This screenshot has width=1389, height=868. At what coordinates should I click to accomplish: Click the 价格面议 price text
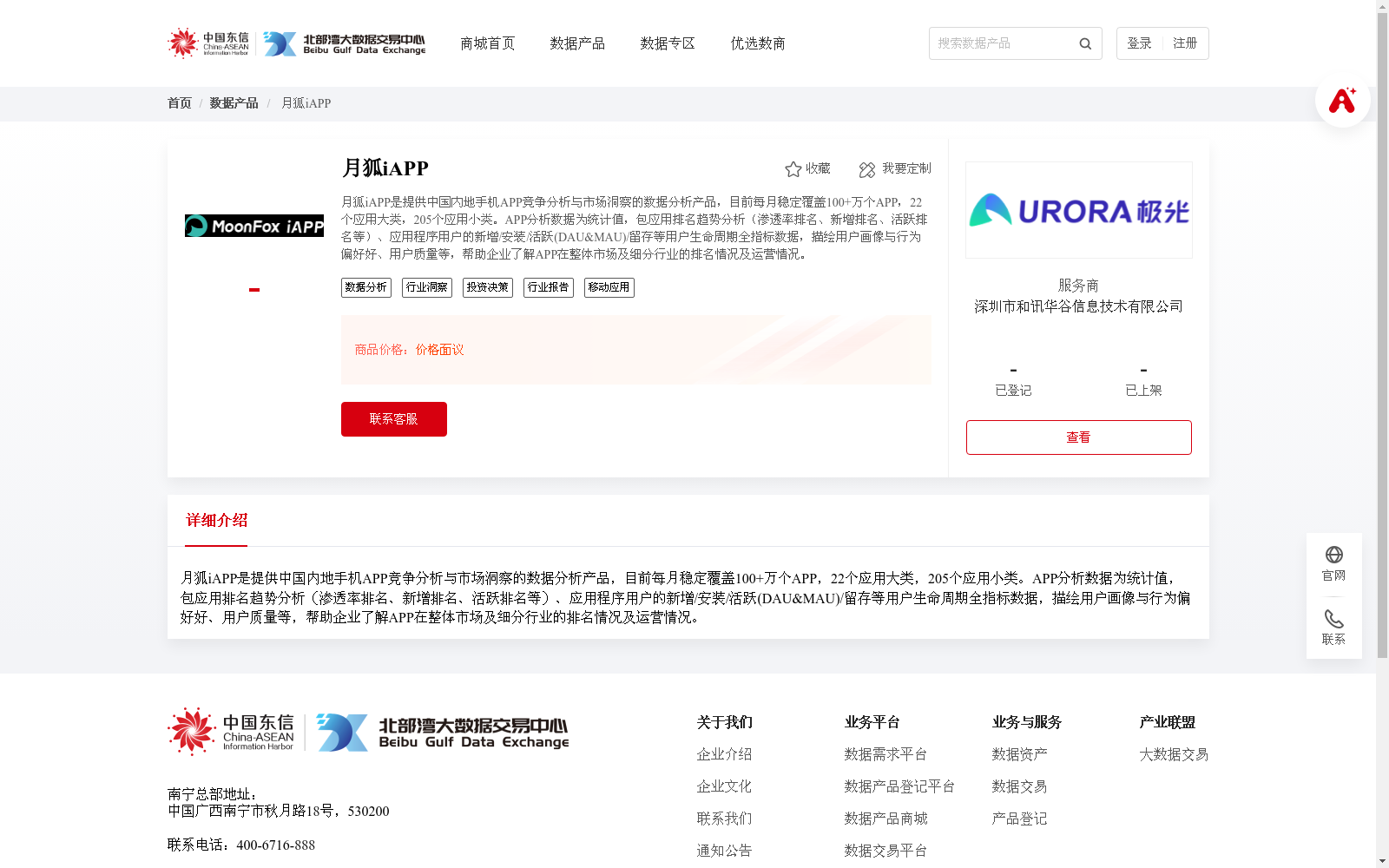[440, 350]
